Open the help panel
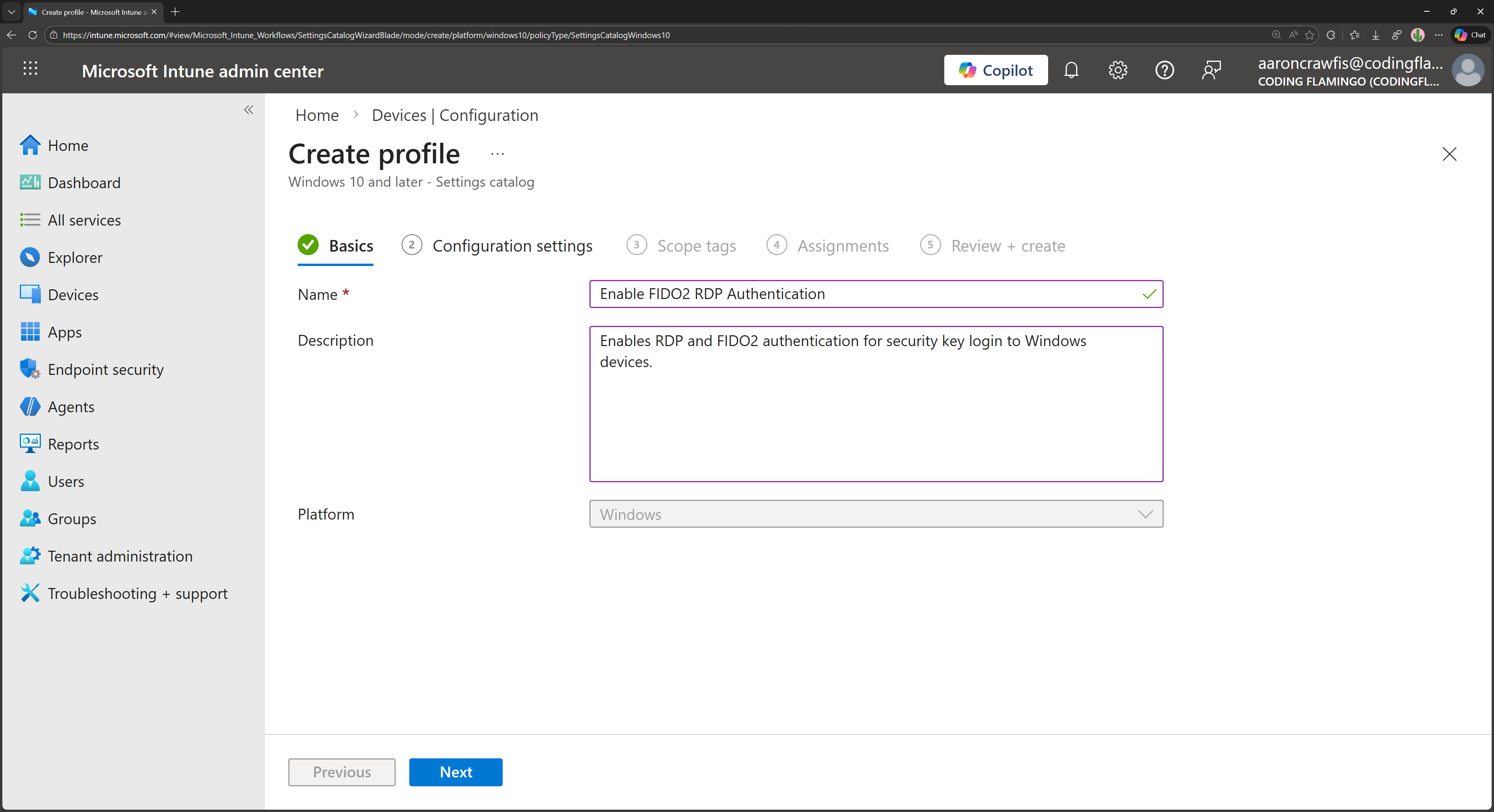This screenshot has height=812, width=1494. tap(1164, 70)
